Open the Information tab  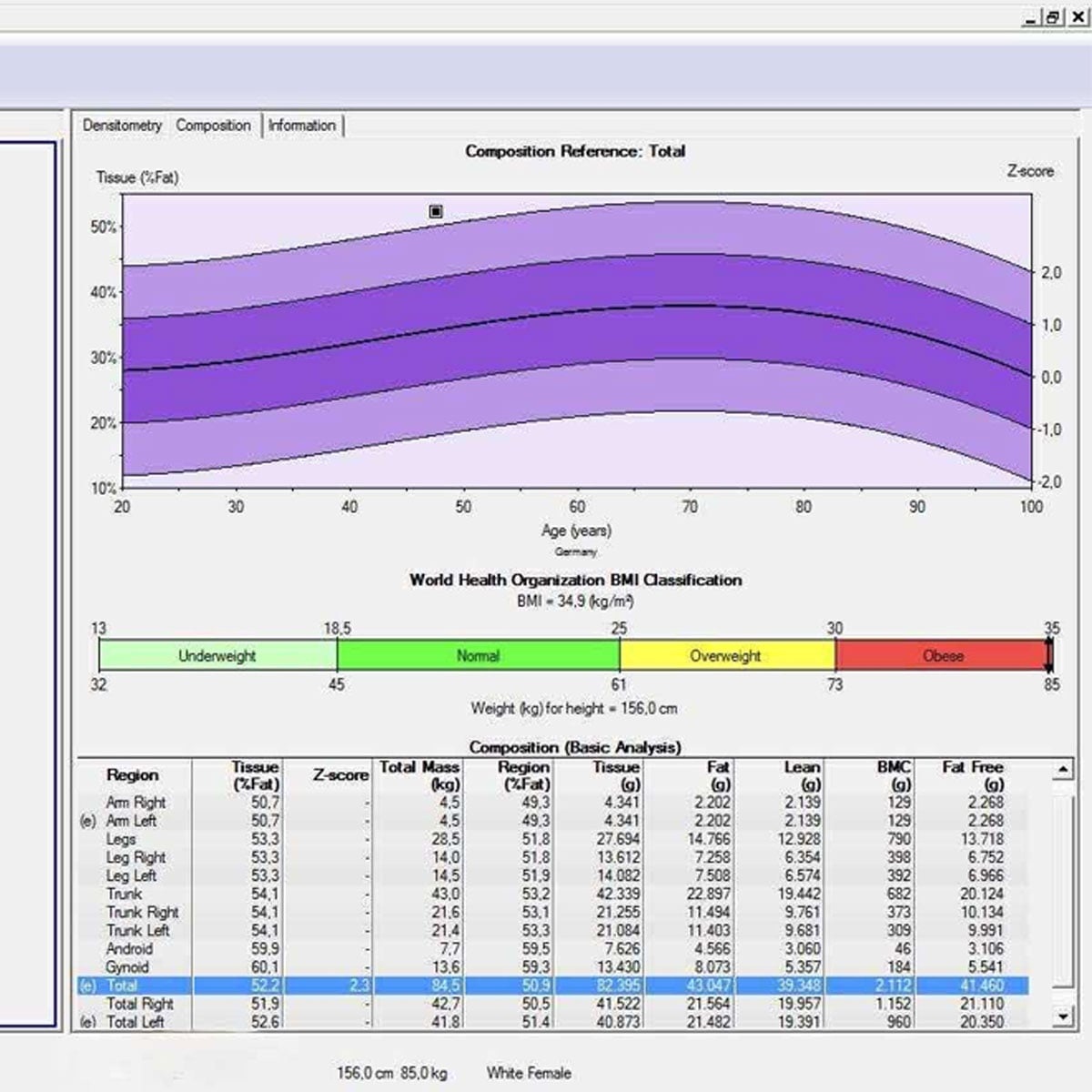click(x=301, y=126)
